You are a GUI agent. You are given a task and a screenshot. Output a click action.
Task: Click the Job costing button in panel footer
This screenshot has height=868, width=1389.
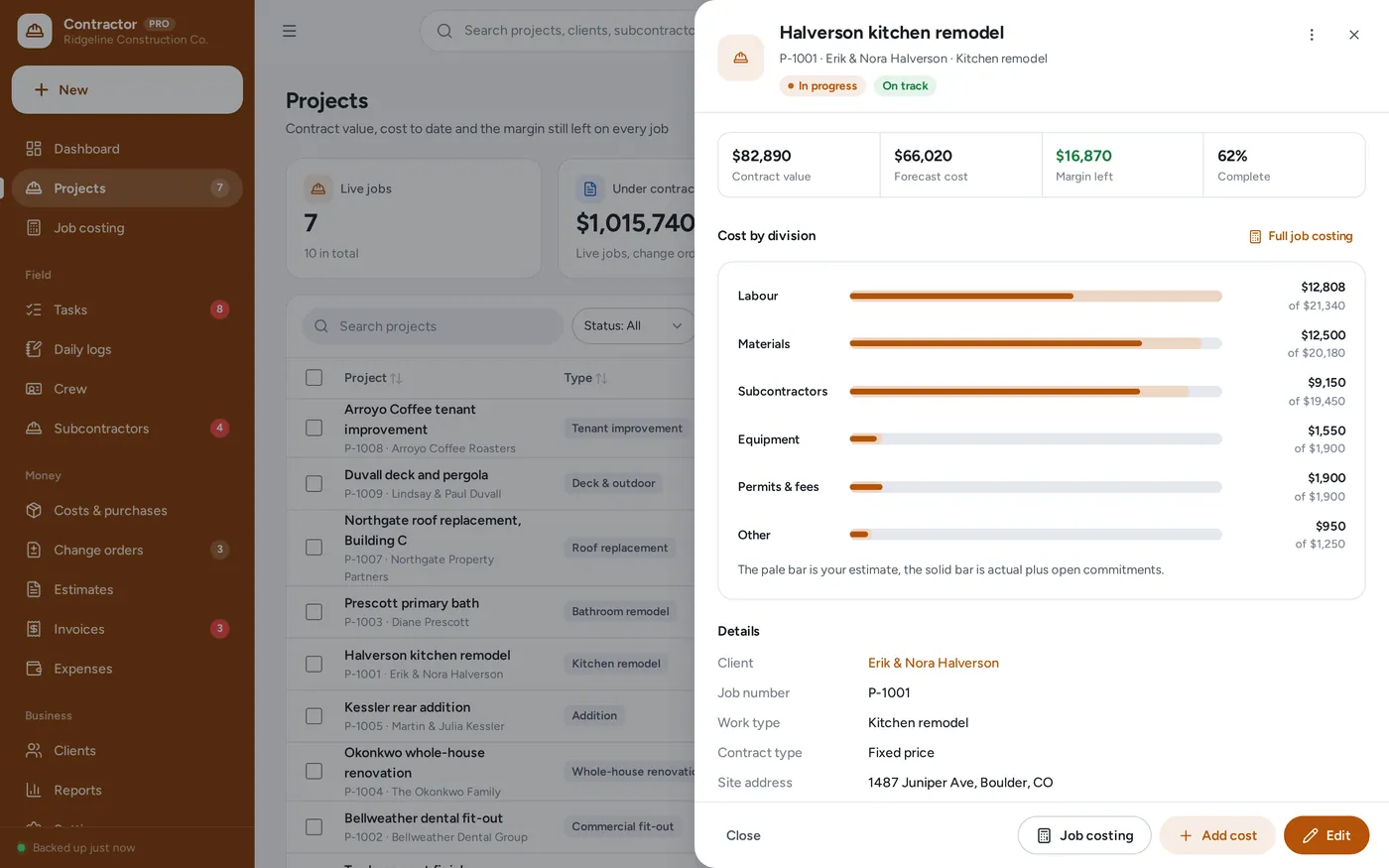click(x=1084, y=835)
